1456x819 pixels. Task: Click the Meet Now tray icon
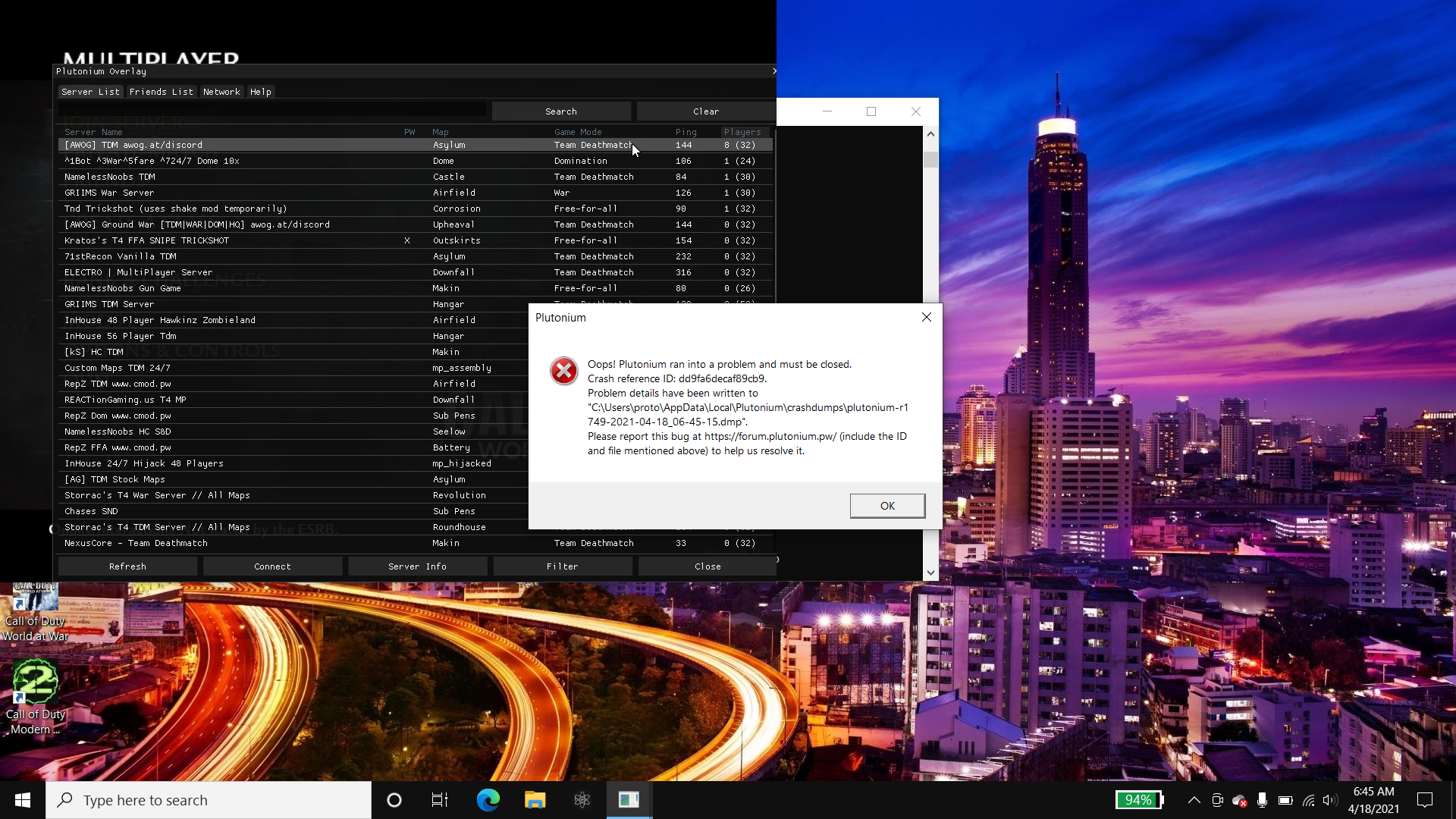point(1217,800)
